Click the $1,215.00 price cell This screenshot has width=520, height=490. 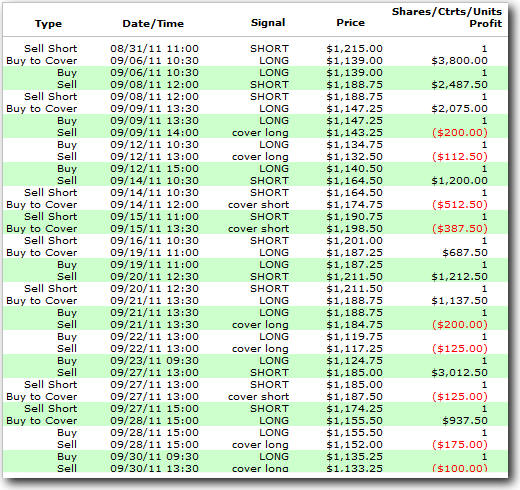pyautogui.click(x=354, y=49)
